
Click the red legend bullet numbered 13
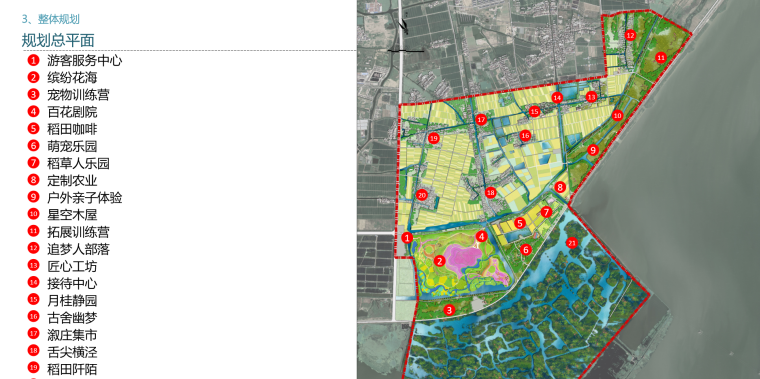pos(33,266)
